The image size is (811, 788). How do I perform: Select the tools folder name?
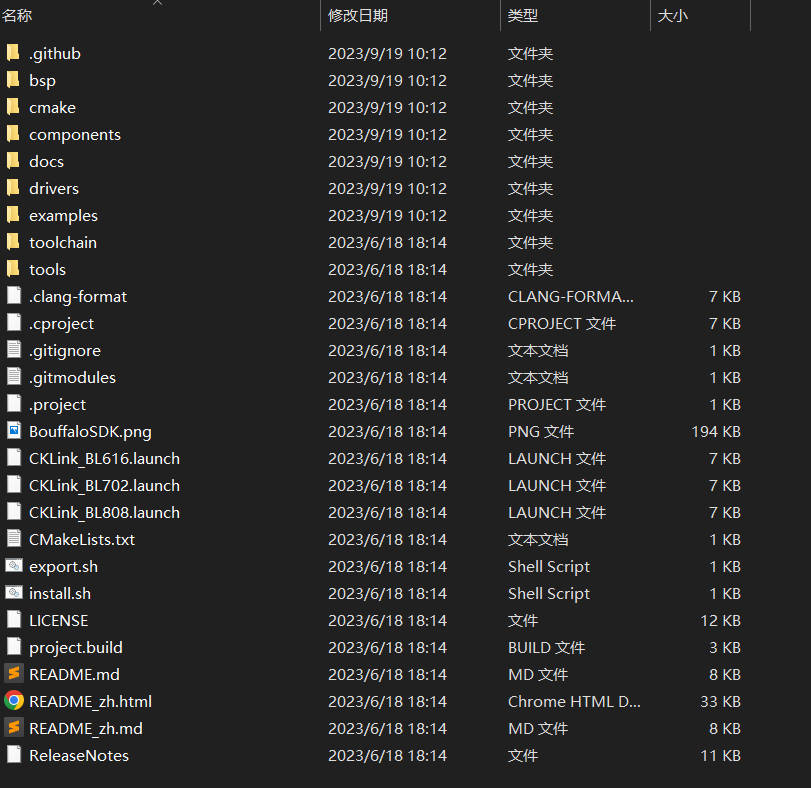[48, 269]
